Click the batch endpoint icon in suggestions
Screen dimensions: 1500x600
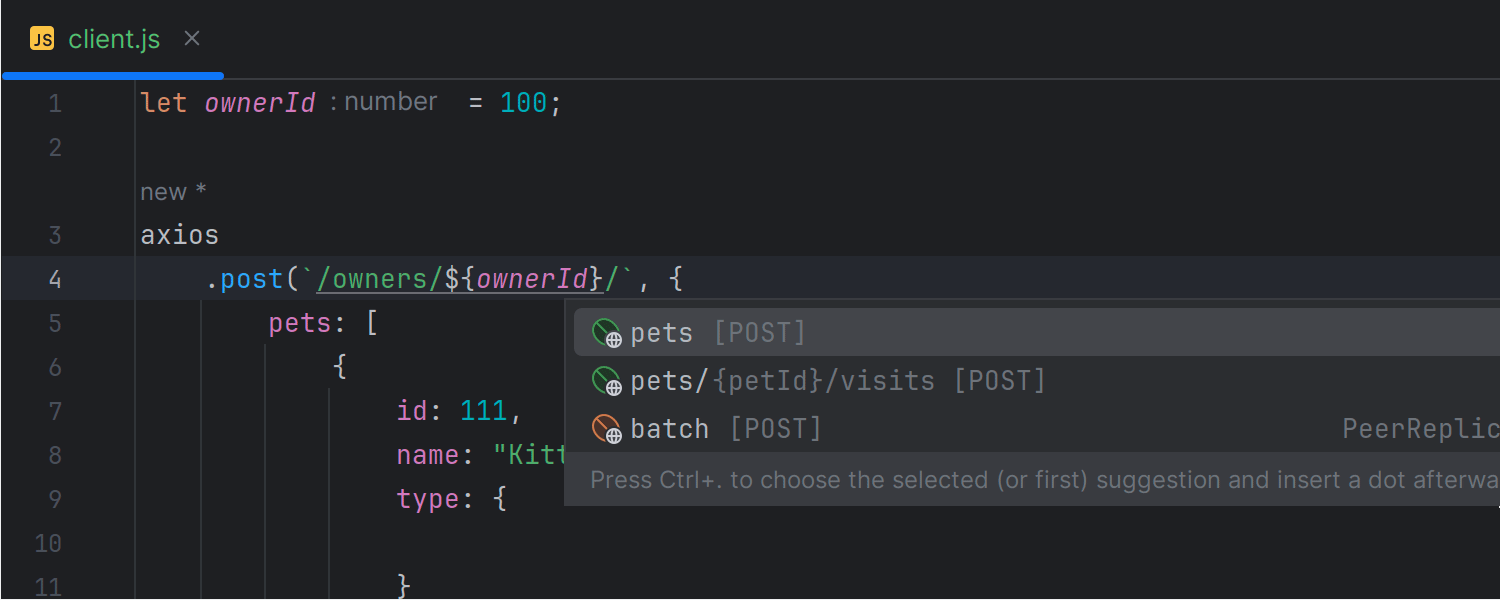[x=607, y=429]
